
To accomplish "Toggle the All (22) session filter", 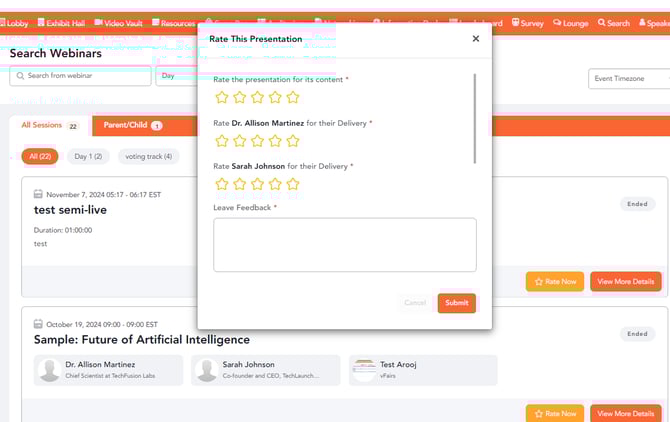I will coord(41,156).
